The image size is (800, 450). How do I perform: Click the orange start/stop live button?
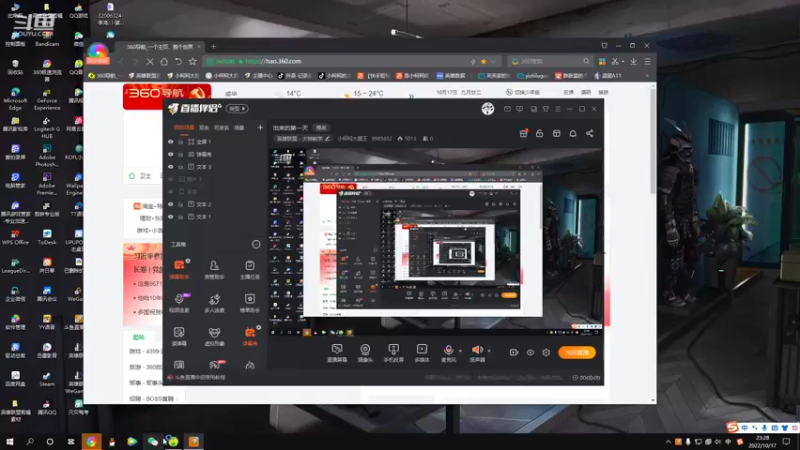point(577,353)
